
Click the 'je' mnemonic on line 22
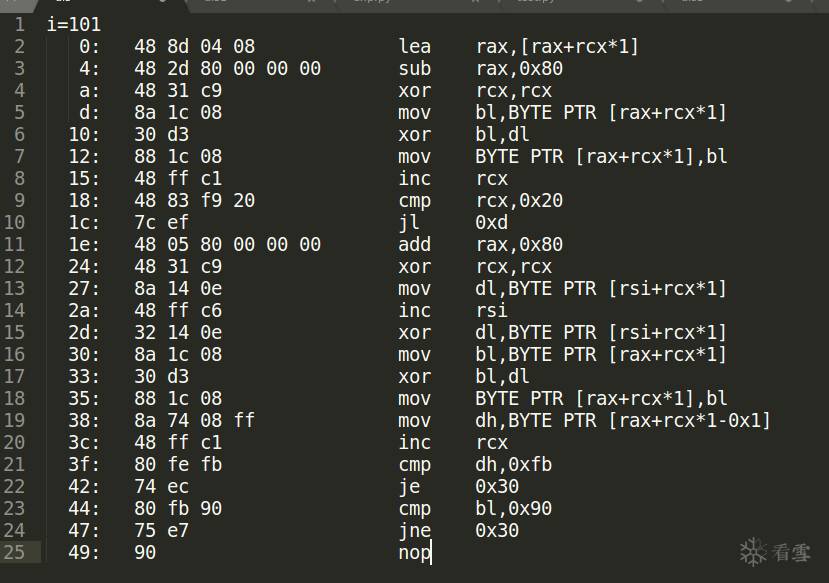pos(409,486)
